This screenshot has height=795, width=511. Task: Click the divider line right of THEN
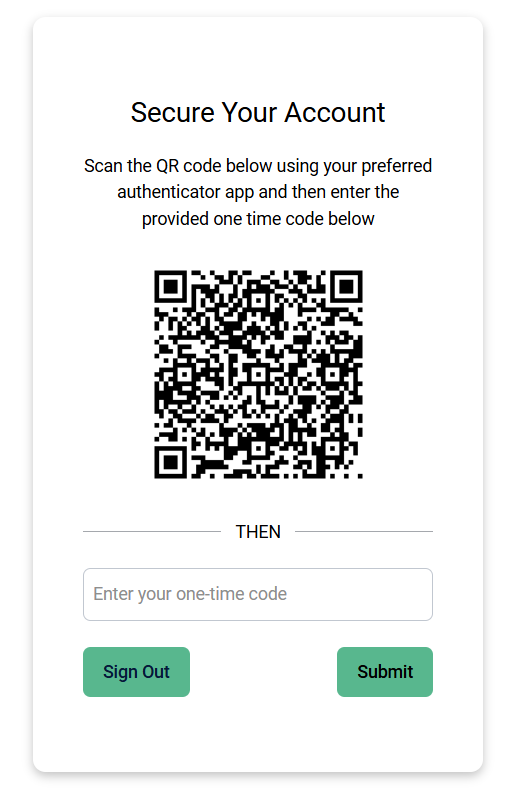(x=364, y=531)
